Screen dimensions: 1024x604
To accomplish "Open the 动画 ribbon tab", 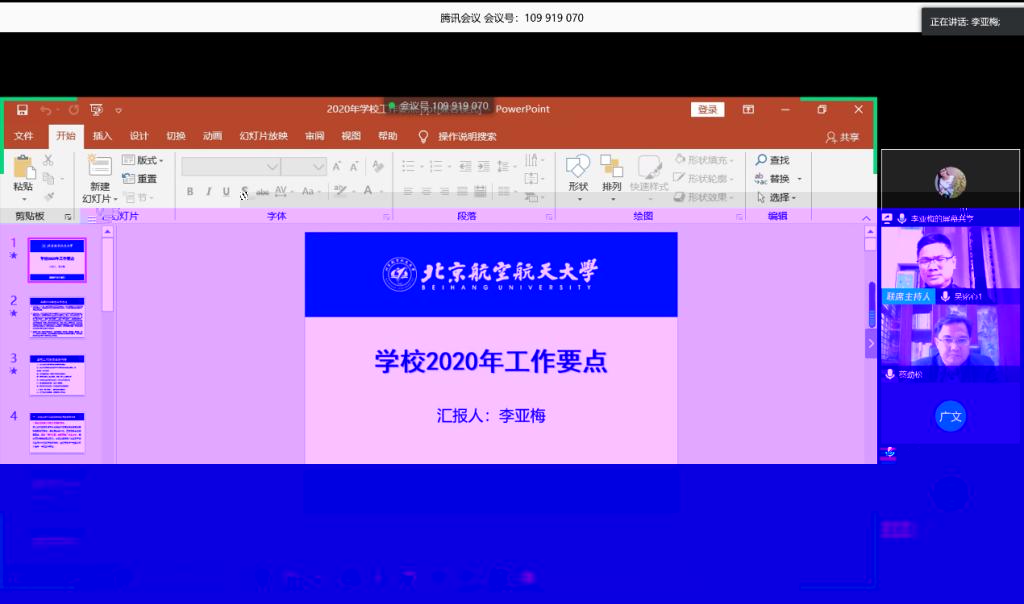I will [212, 136].
